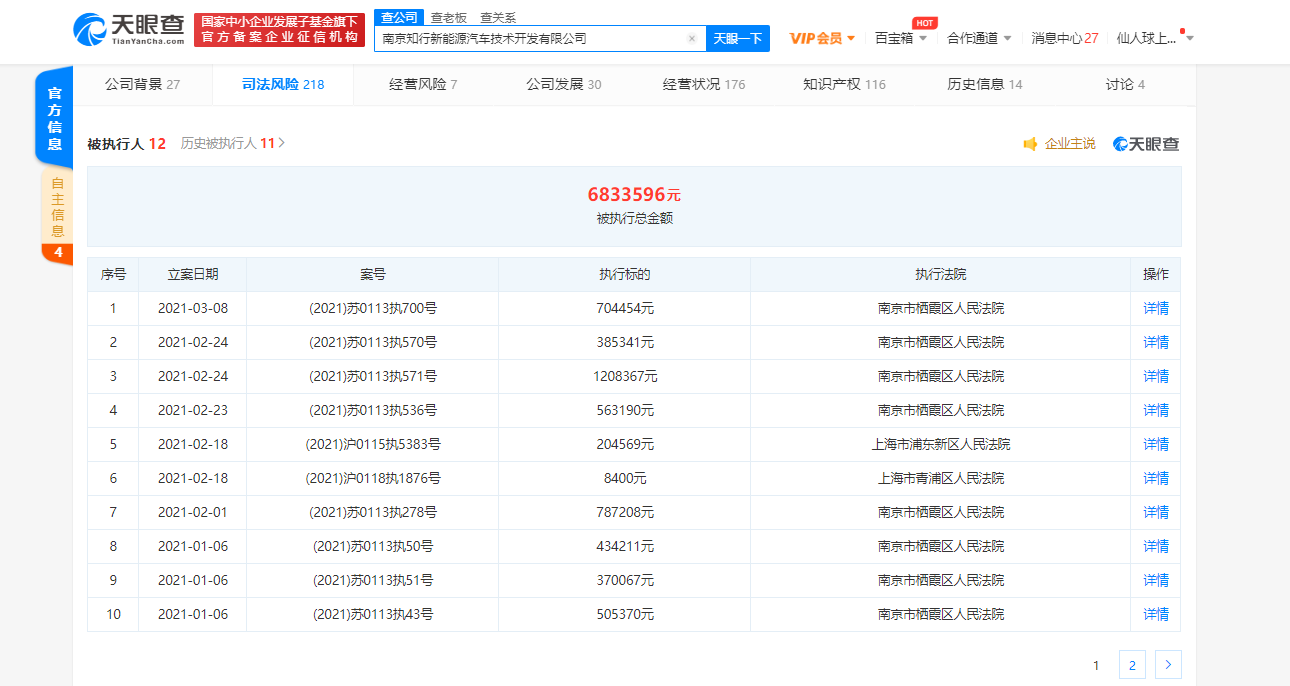Screen dimensions: 1290x686
Task: Open the 公司背景 27 tab
Action: point(142,84)
